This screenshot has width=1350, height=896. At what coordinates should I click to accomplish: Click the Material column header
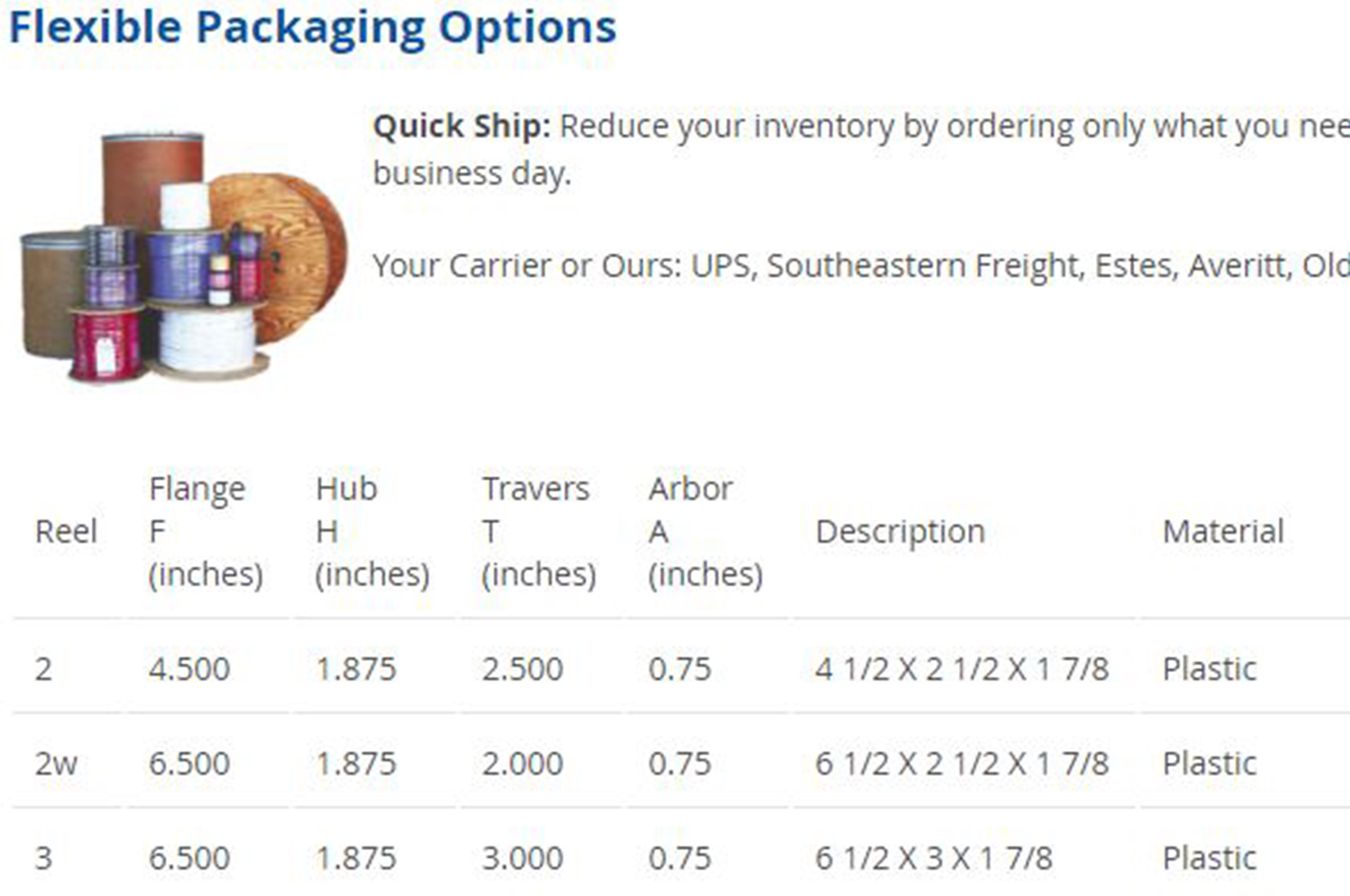click(1223, 532)
